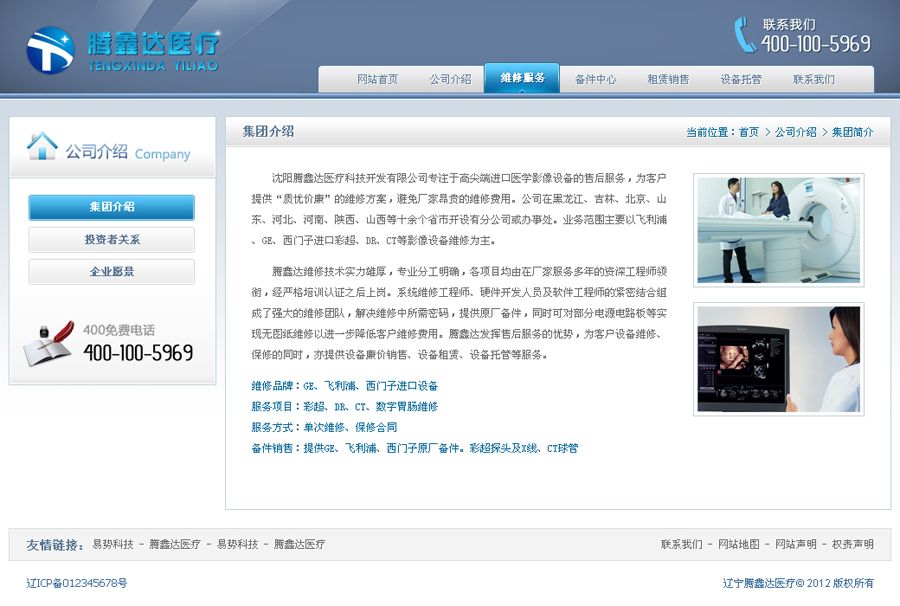Open the 网站首页 navigation tab
The height and width of the screenshot is (606, 900).
click(x=377, y=79)
